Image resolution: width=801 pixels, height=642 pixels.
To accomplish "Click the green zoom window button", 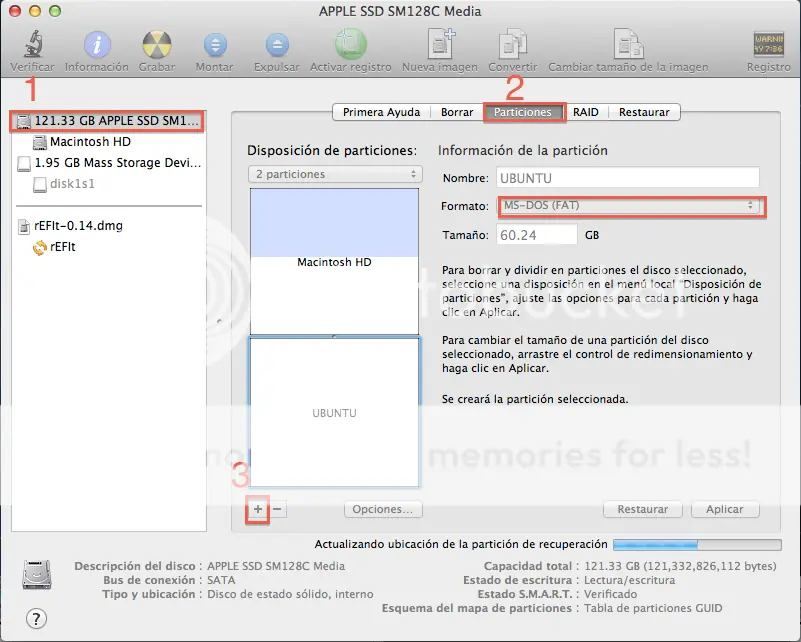I will (55, 11).
